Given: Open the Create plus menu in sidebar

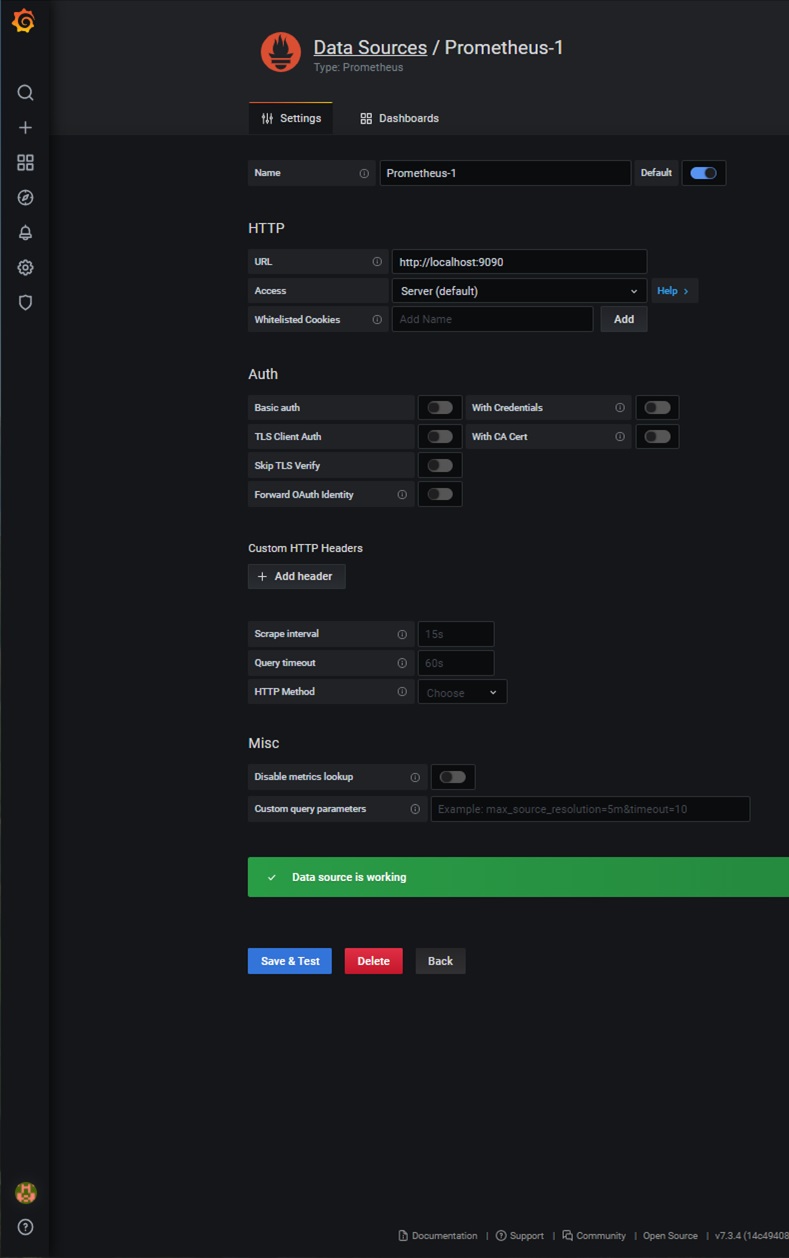Looking at the screenshot, I should click(x=26, y=128).
